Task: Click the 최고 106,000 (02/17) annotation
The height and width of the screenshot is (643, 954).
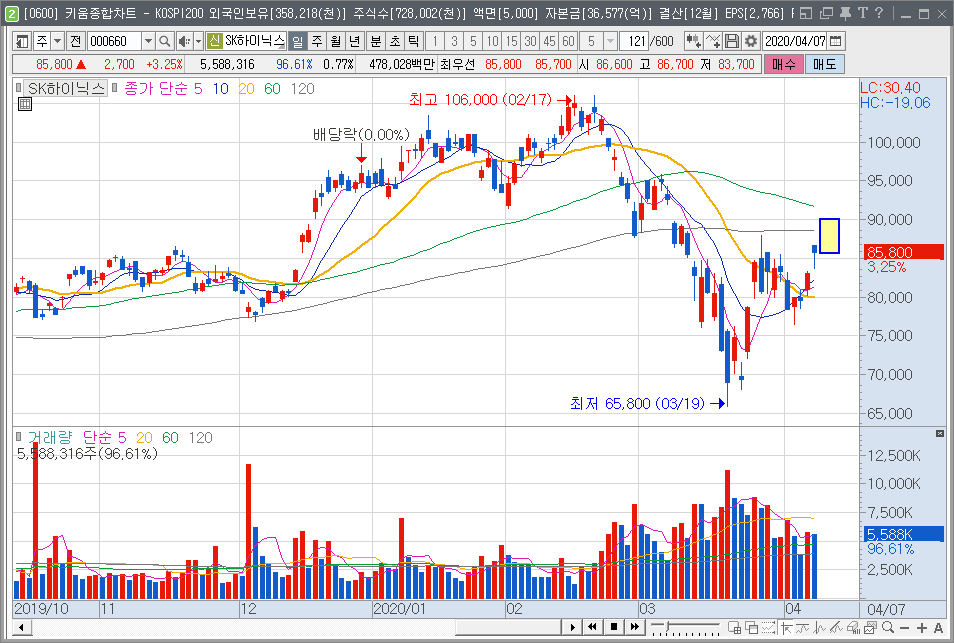Action: 480,99
